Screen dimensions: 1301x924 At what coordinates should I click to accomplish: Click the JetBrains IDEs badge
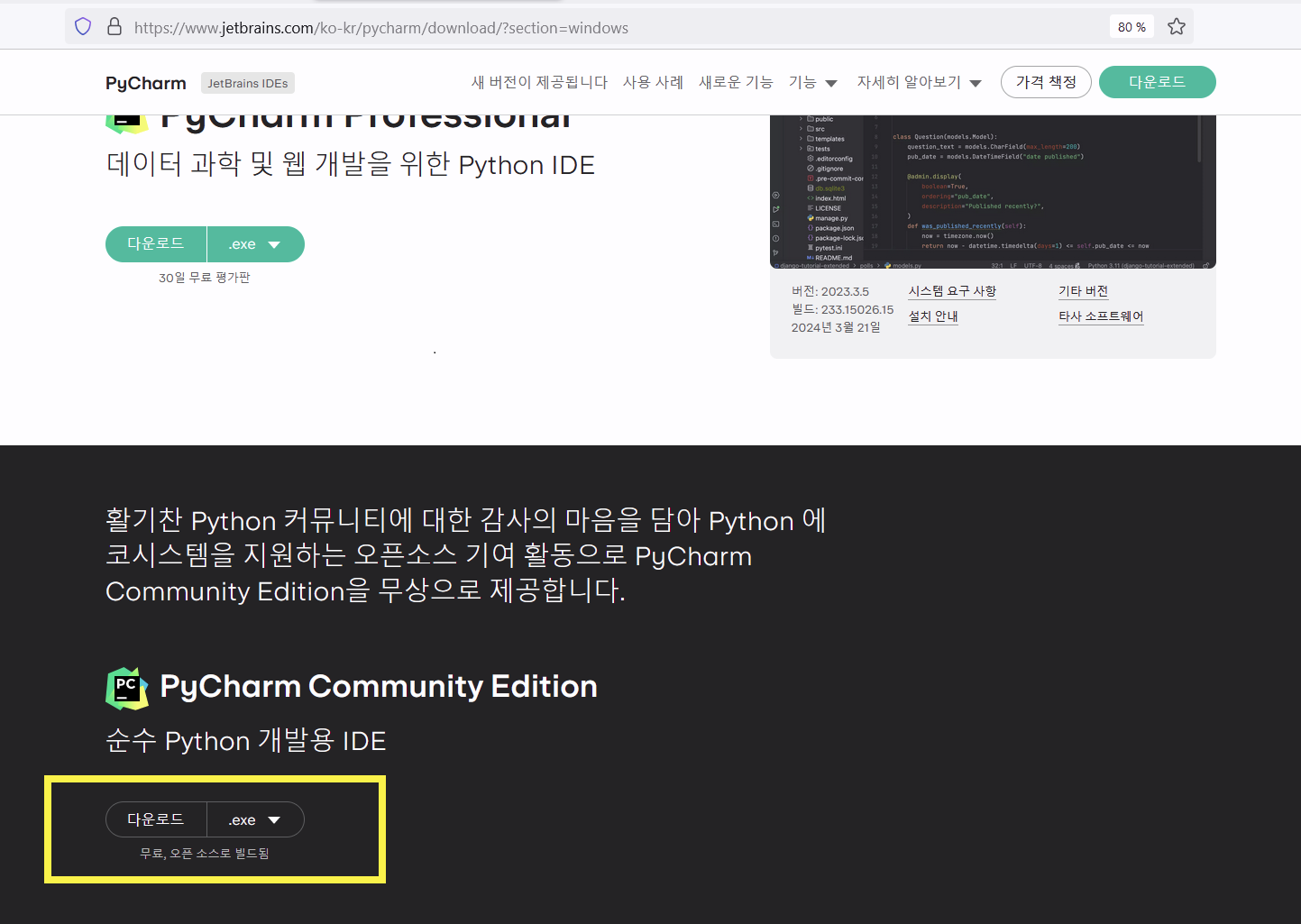click(x=248, y=83)
